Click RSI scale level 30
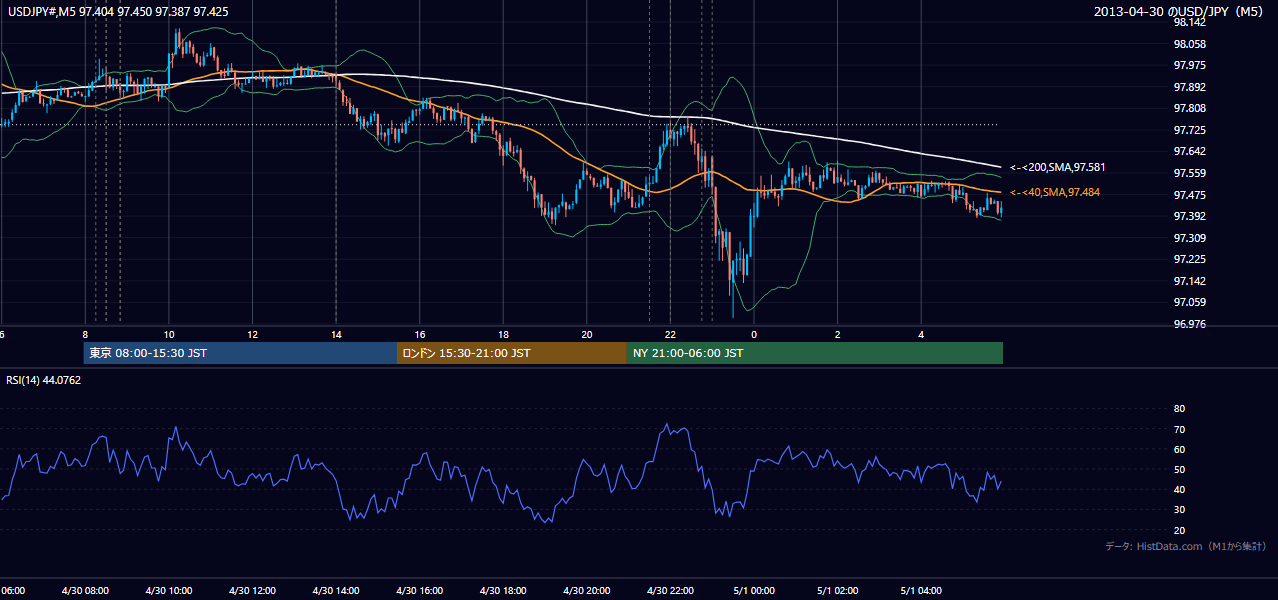This screenshot has width=1278, height=600. [1179, 510]
